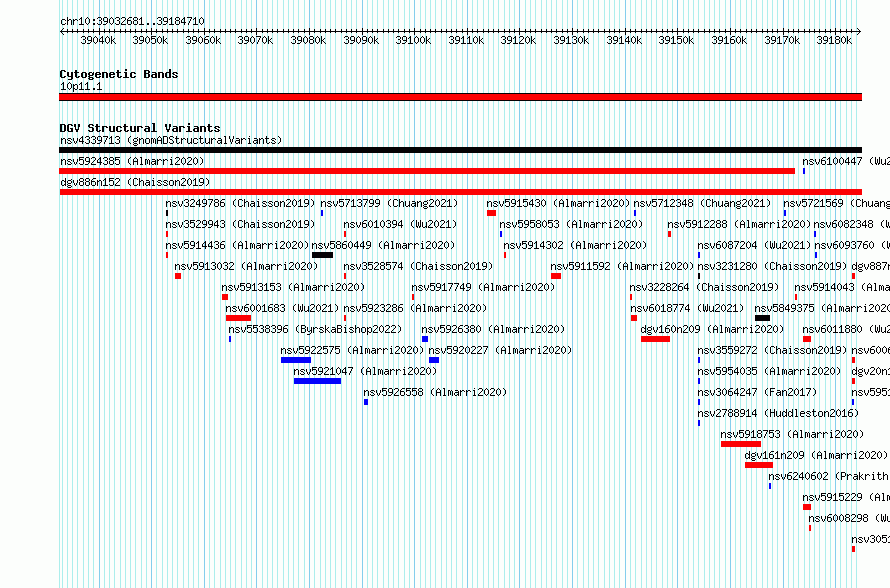Open variant nsv5923286 (Almarri2020)
The height and width of the screenshot is (588, 890).
coord(415,308)
